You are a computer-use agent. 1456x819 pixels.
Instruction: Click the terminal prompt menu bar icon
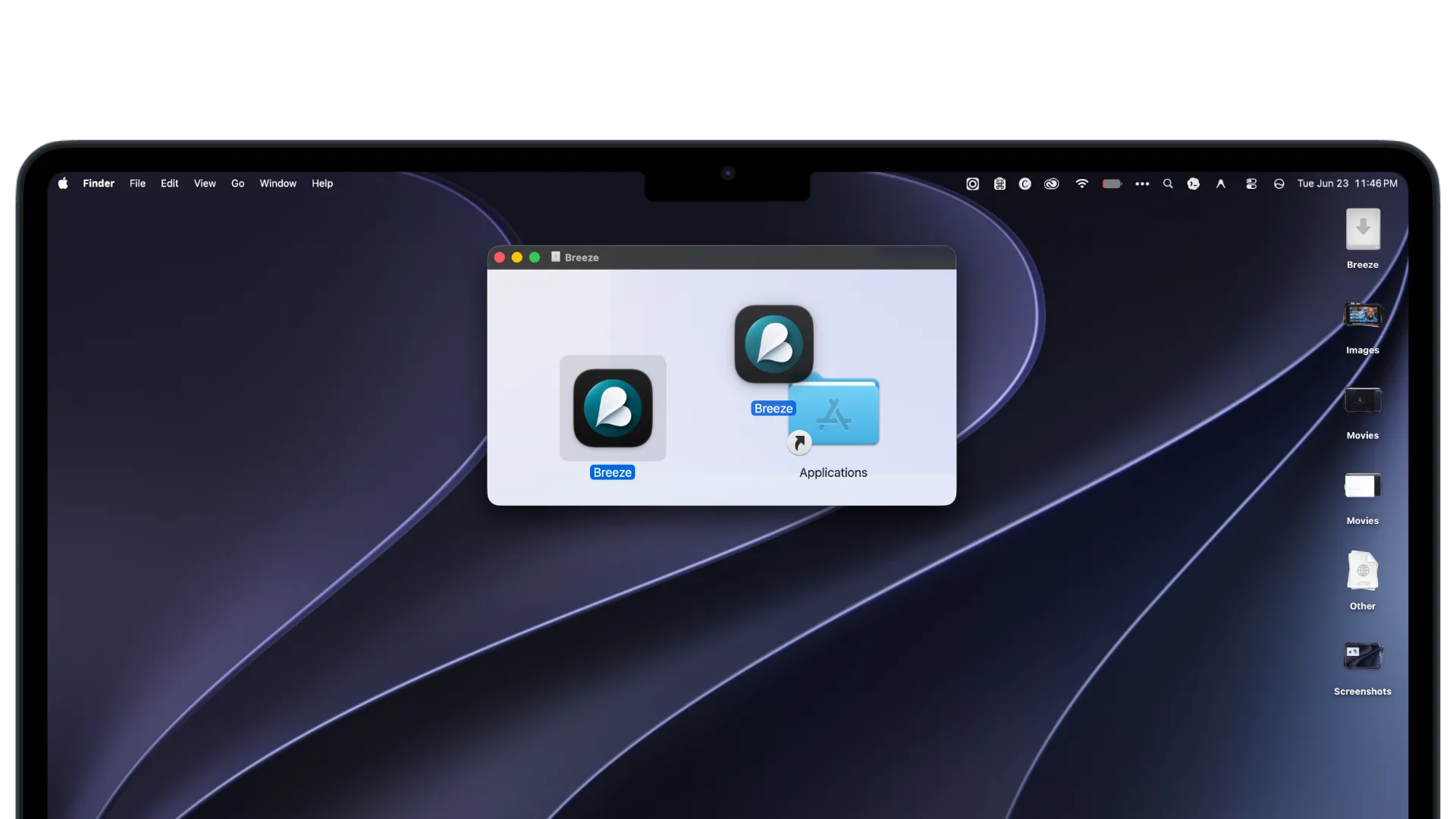pos(1194,184)
